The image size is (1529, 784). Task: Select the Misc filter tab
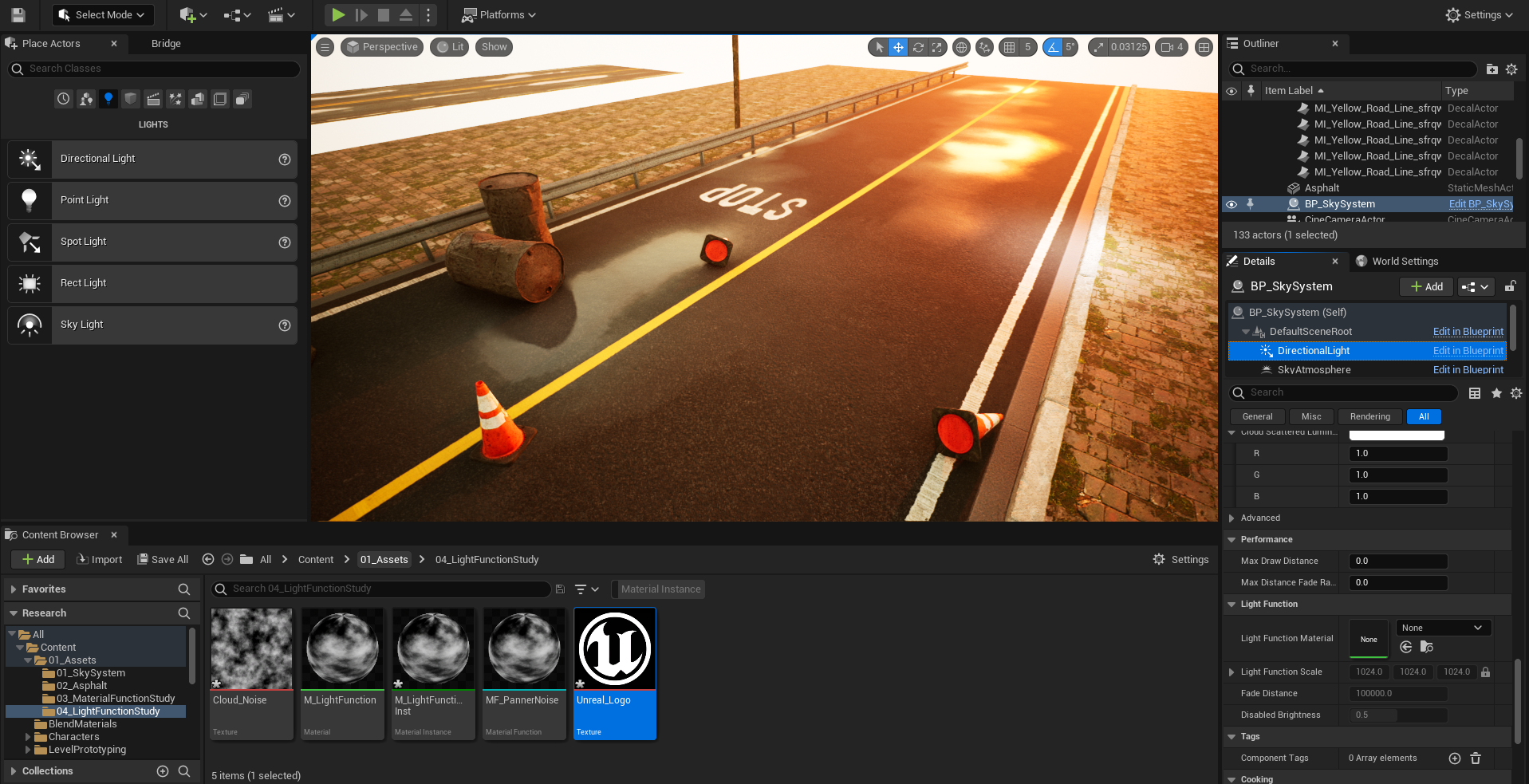1311,416
